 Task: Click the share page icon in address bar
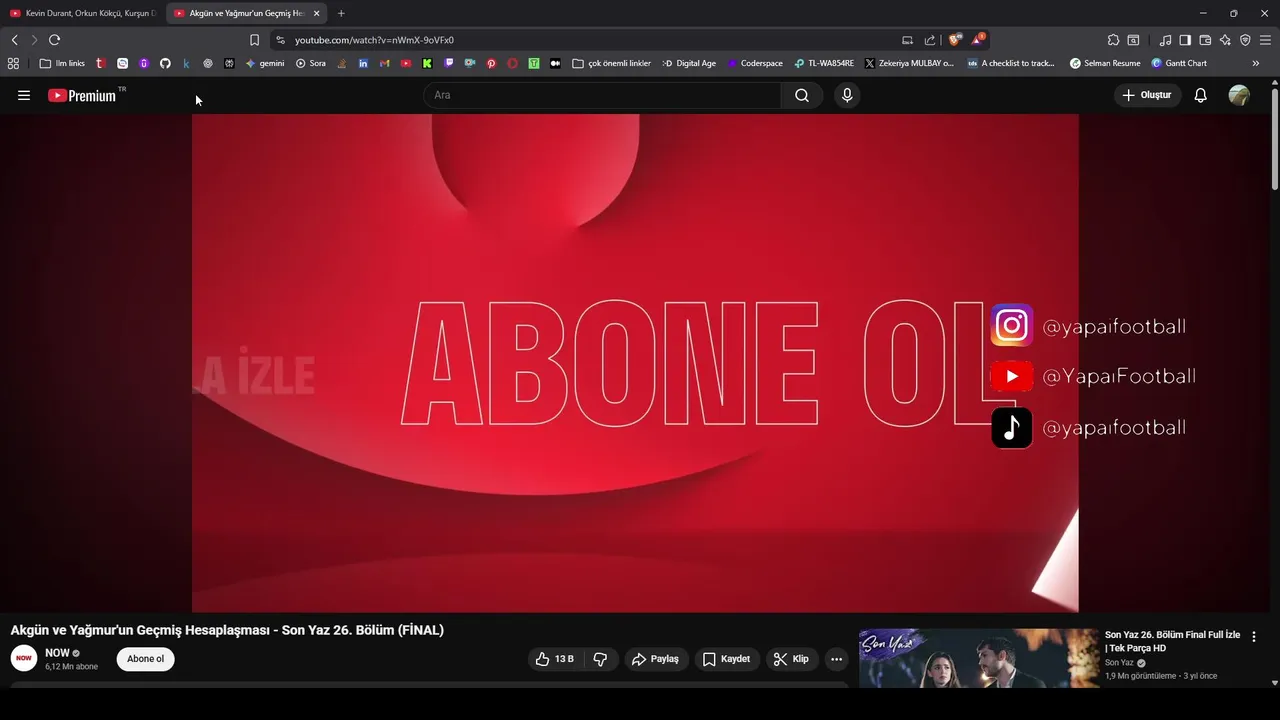930,40
